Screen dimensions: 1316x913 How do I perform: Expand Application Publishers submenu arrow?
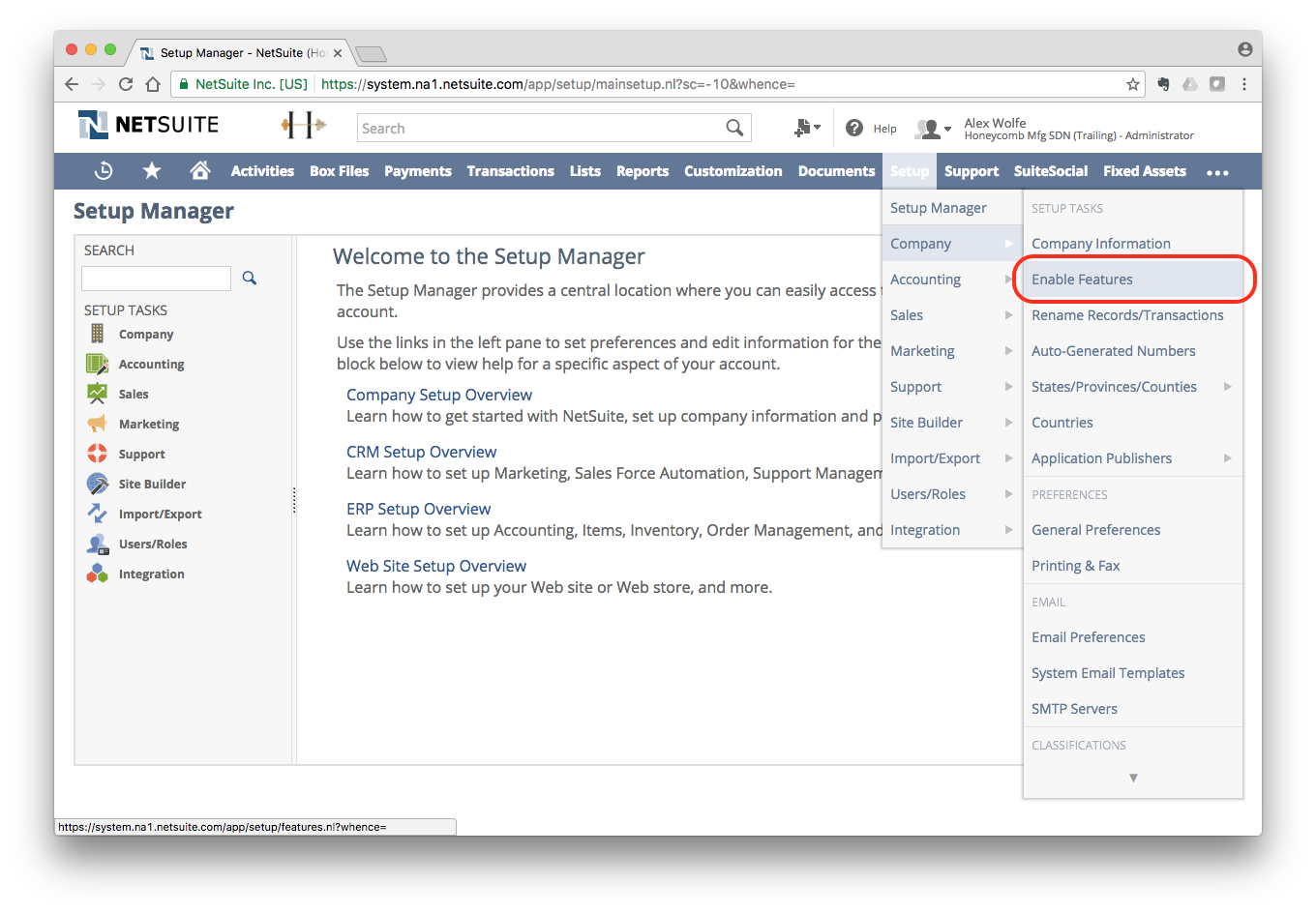1227,458
